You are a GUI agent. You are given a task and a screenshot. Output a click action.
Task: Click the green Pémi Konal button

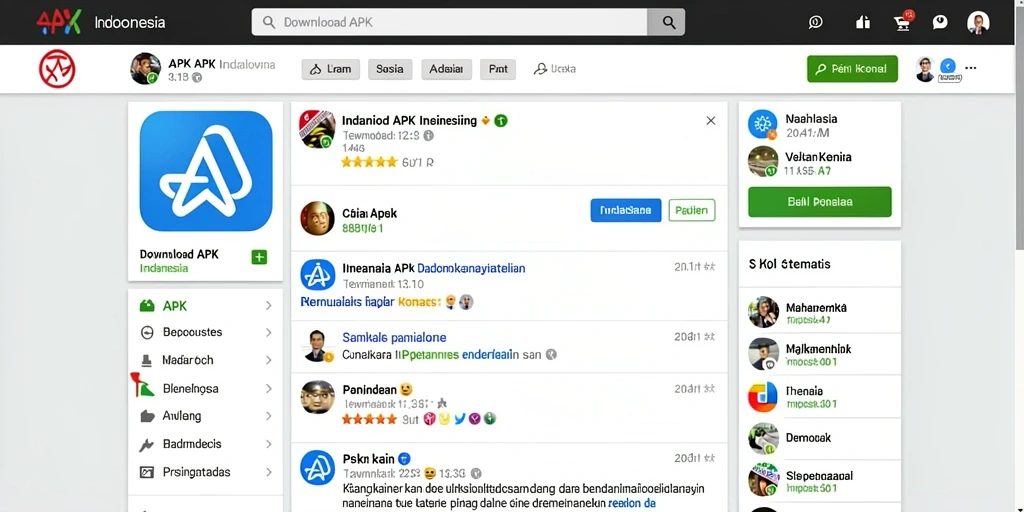pyautogui.click(x=852, y=69)
